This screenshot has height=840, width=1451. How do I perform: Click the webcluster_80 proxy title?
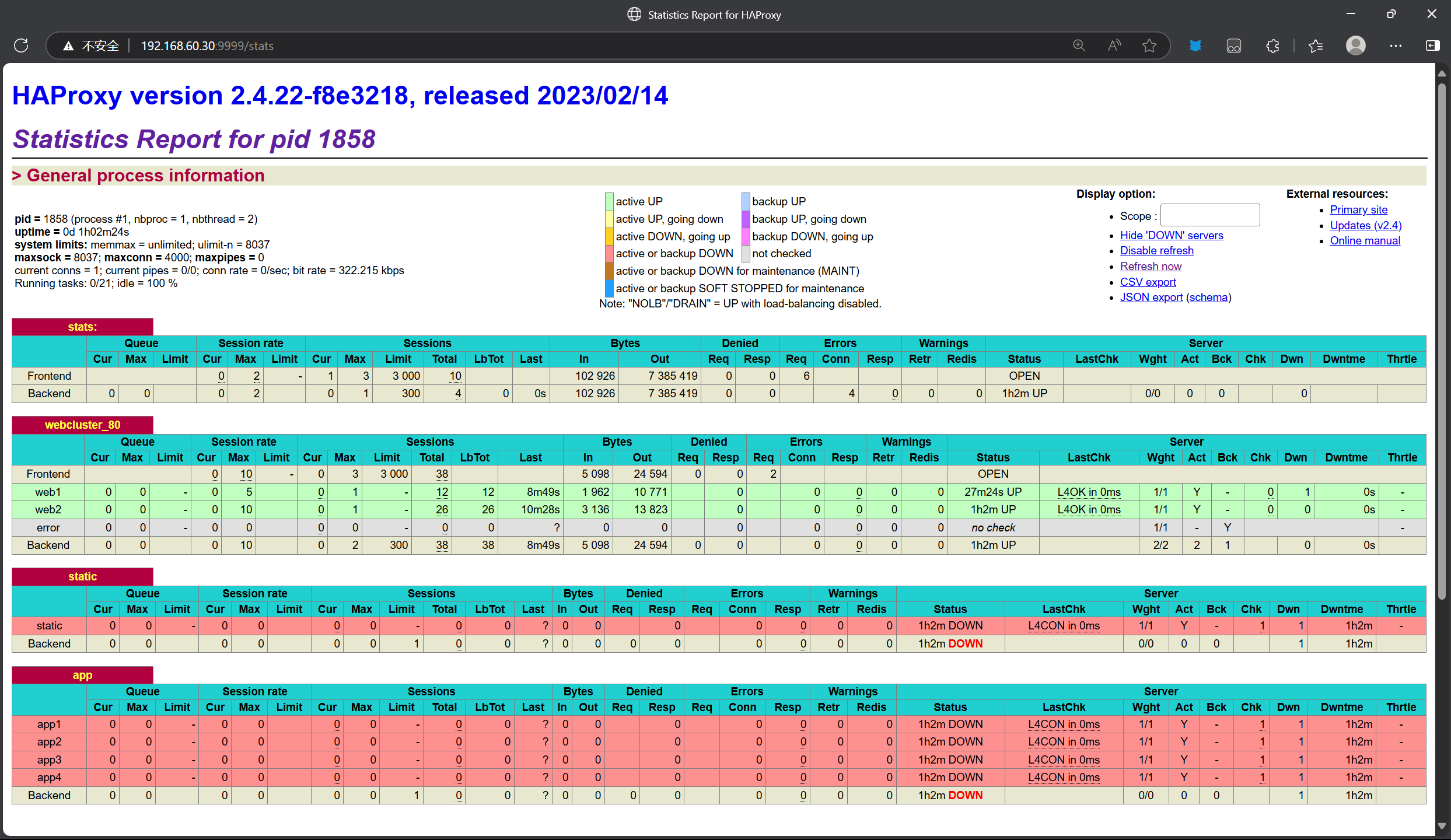pyautogui.click(x=82, y=425)
